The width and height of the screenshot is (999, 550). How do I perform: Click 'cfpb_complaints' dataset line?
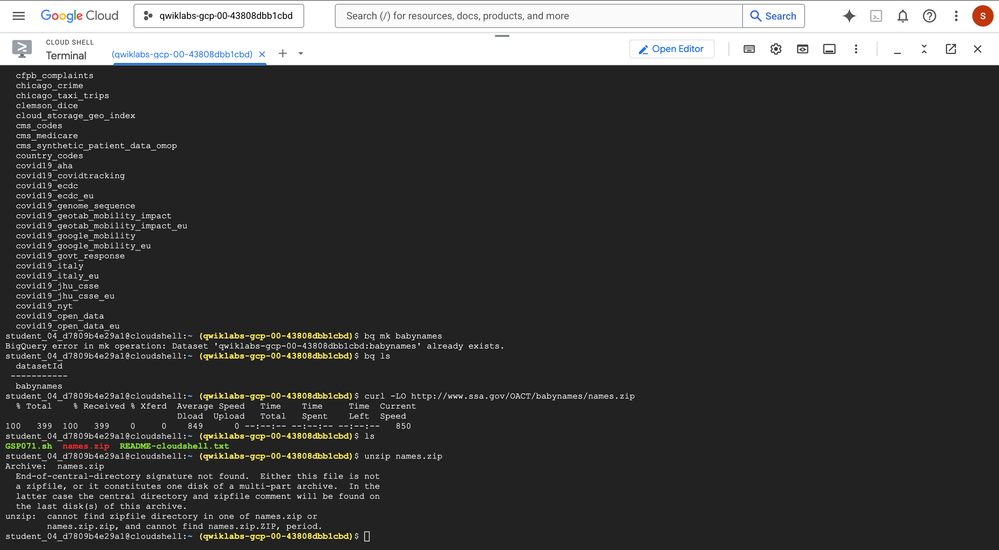point(55,76)
